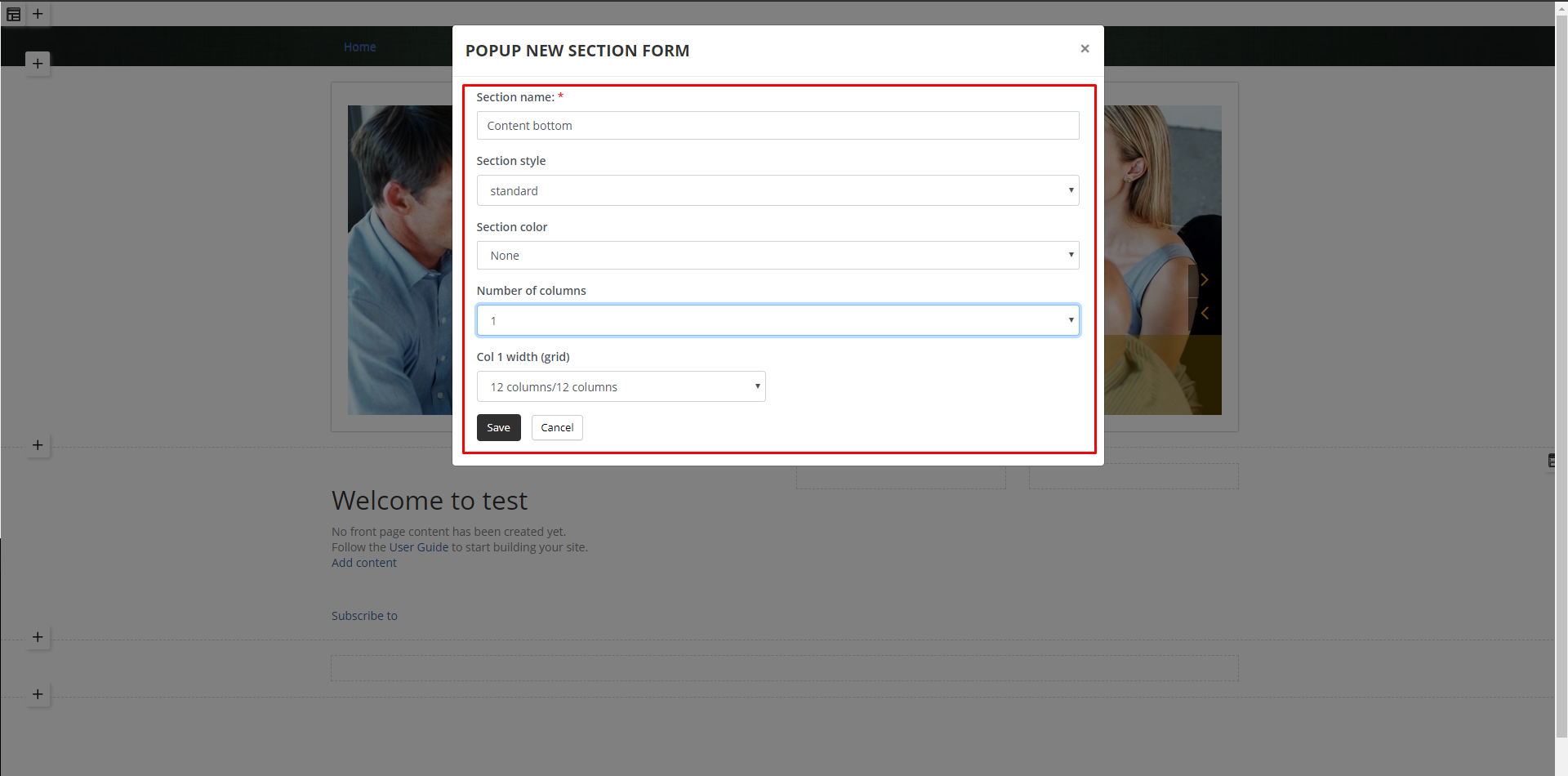Click the layout builder icon in top-left corner
This screenshot has height=776, width=1568.
13,14
